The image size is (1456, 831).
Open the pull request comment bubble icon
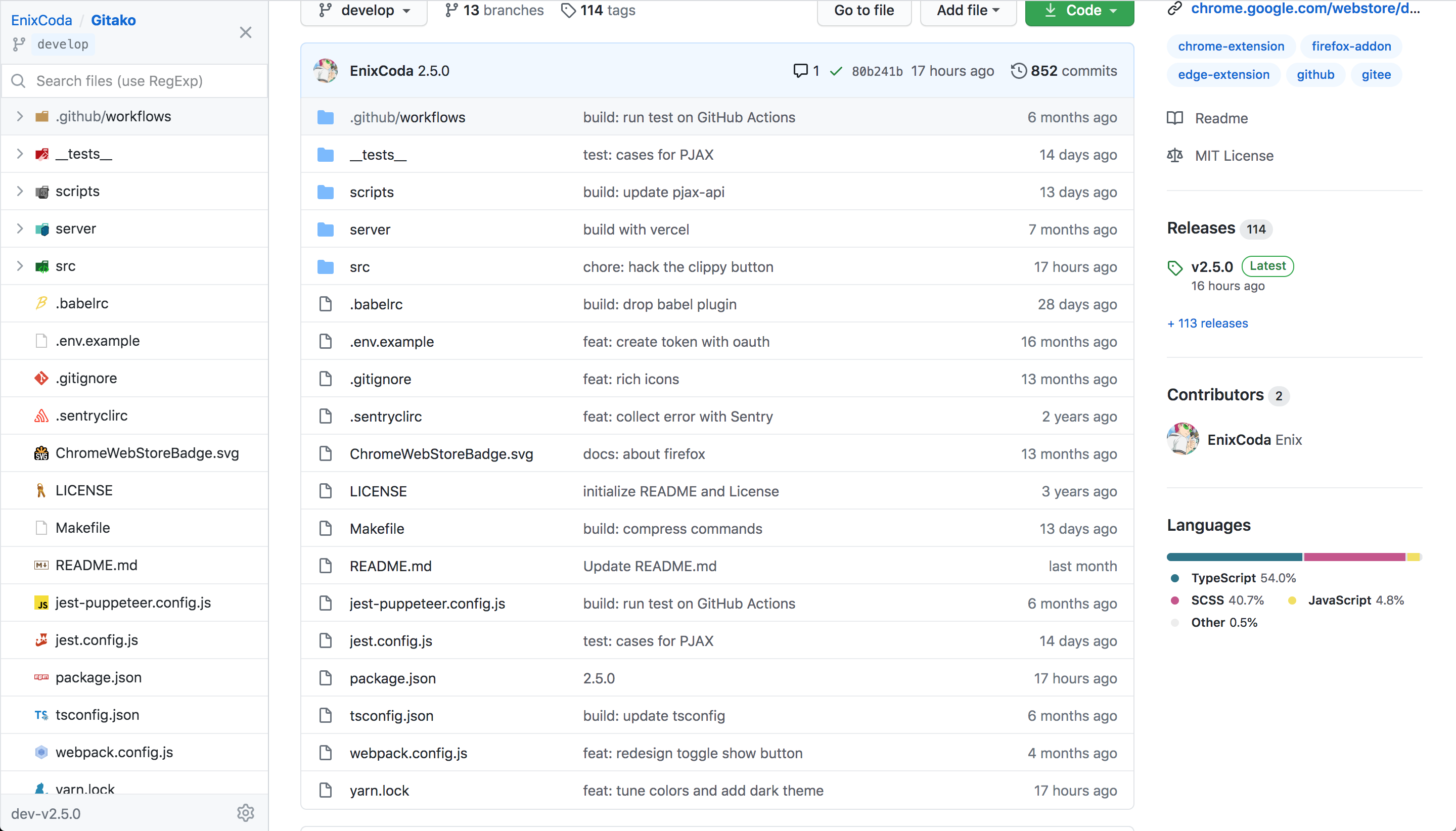click(x=800, y=70)
